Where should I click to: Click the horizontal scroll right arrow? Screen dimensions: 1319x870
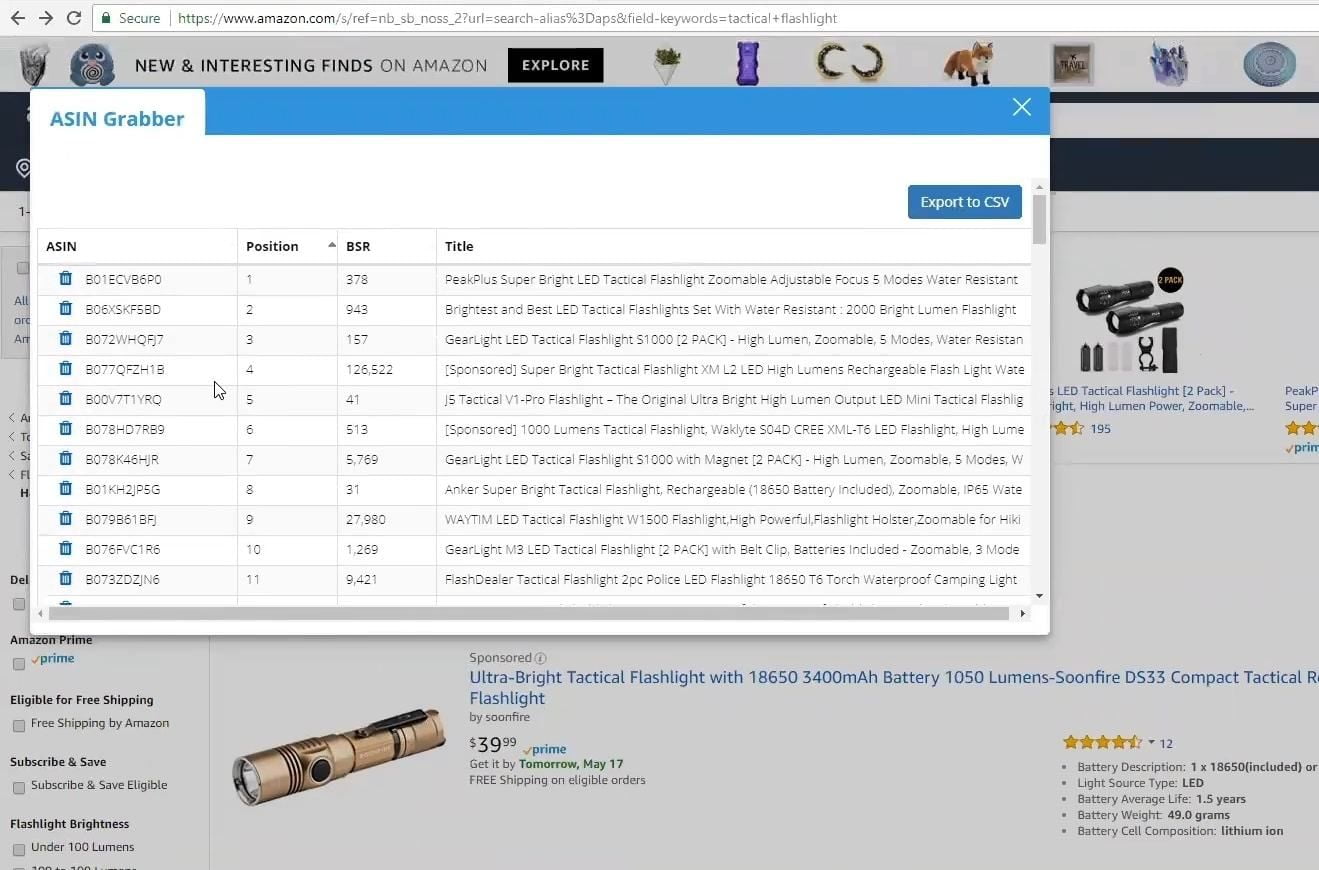(1022, 613)
